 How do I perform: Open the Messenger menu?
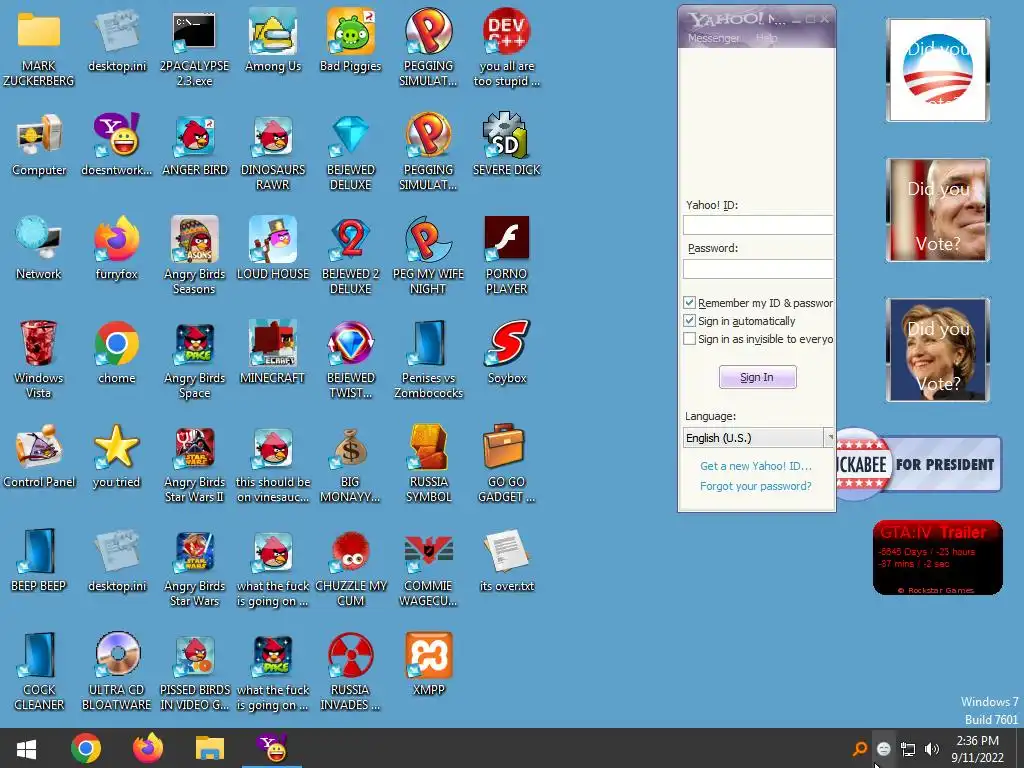[713, 38]
